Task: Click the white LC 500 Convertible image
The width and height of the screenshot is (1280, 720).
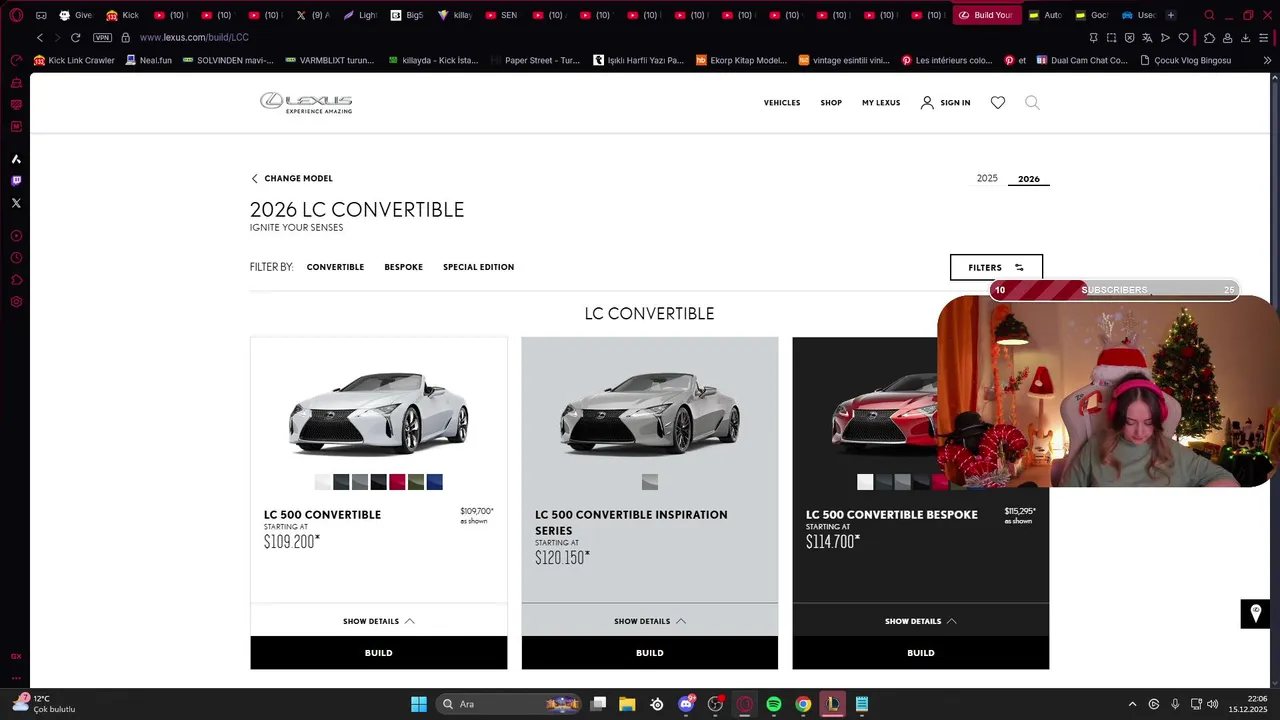Action: (x=379, y=412)
